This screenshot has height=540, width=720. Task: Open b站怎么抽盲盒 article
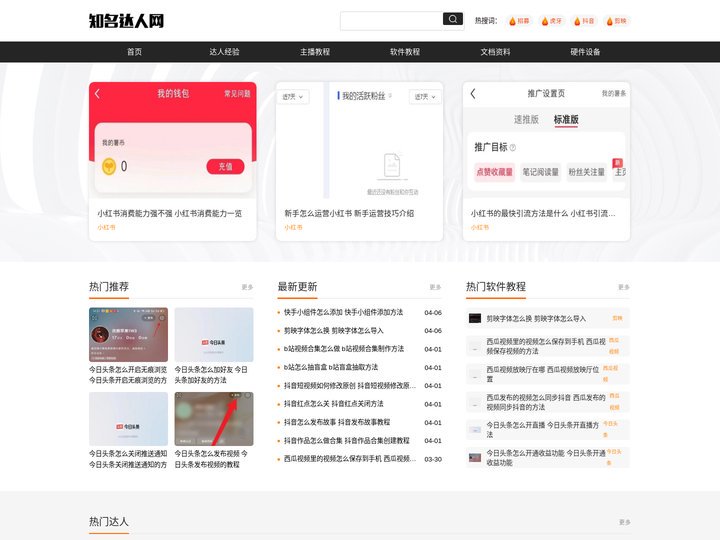click(x=331, y=367)
